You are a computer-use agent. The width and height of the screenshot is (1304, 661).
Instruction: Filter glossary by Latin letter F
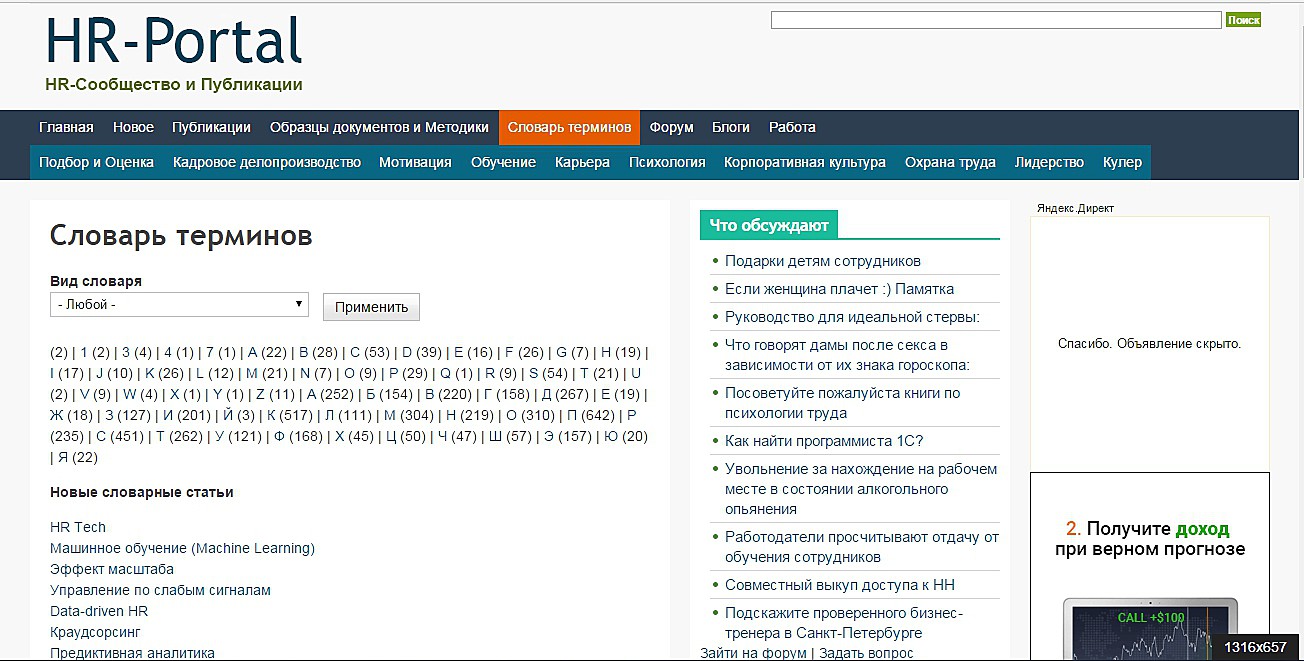[509, 352]
